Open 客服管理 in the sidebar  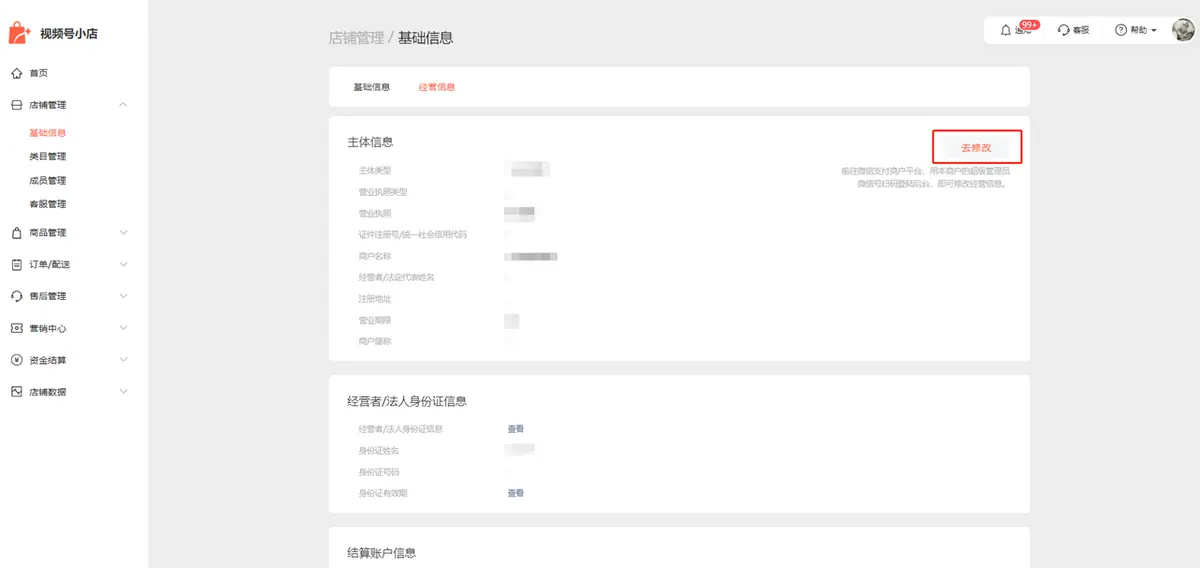[x=48, y=204]
